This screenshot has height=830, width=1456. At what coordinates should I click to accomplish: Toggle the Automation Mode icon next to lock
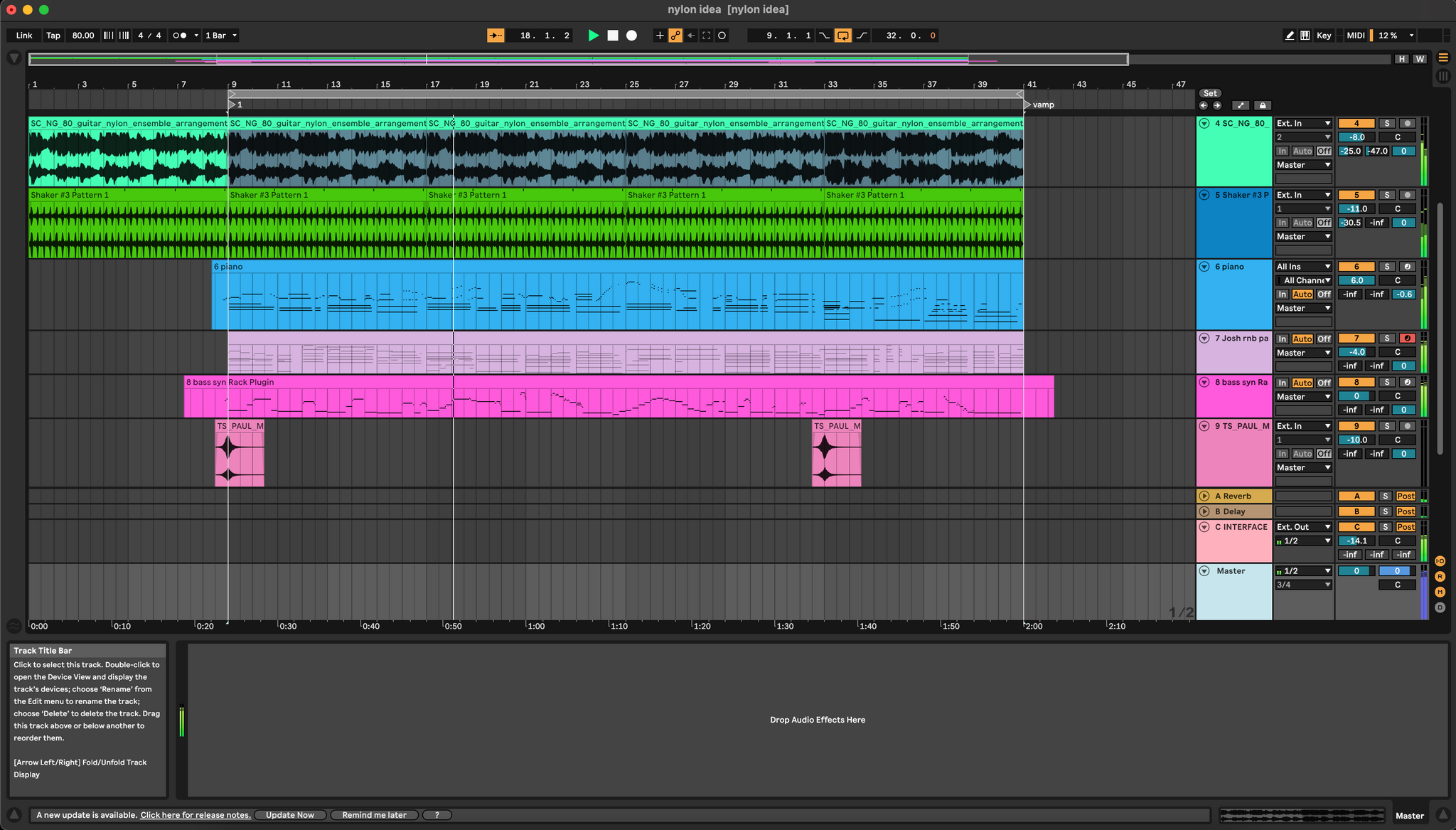(1241, 105)
